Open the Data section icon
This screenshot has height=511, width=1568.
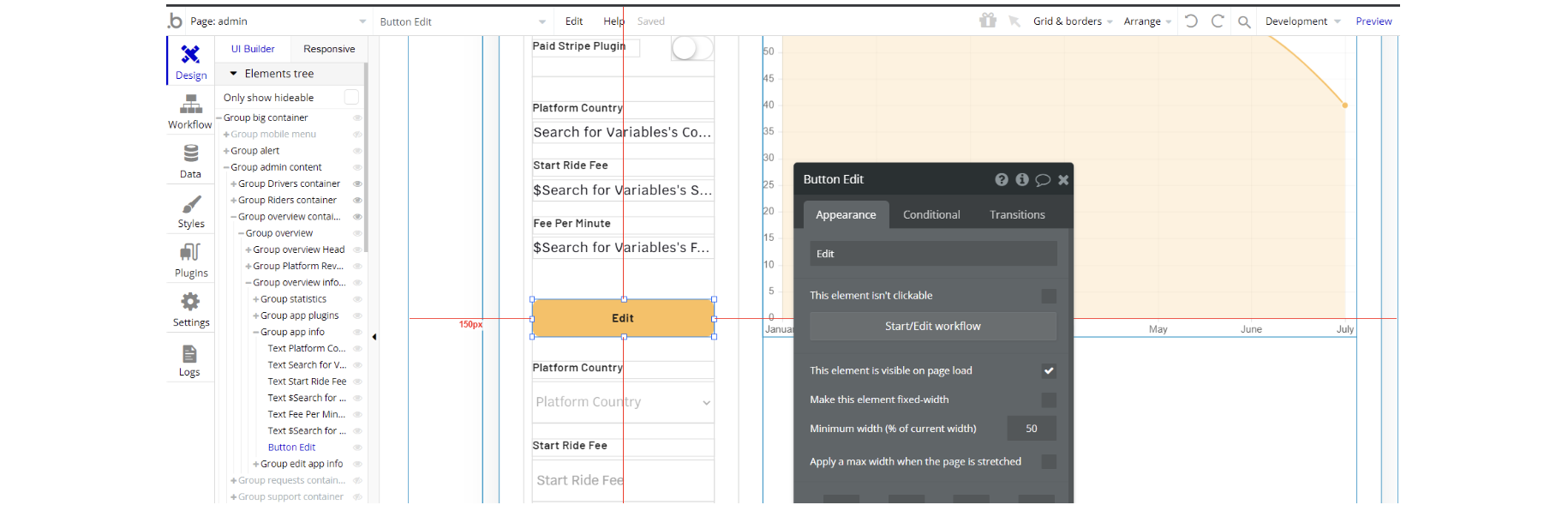pyautogui.click(x=190, y=160)
